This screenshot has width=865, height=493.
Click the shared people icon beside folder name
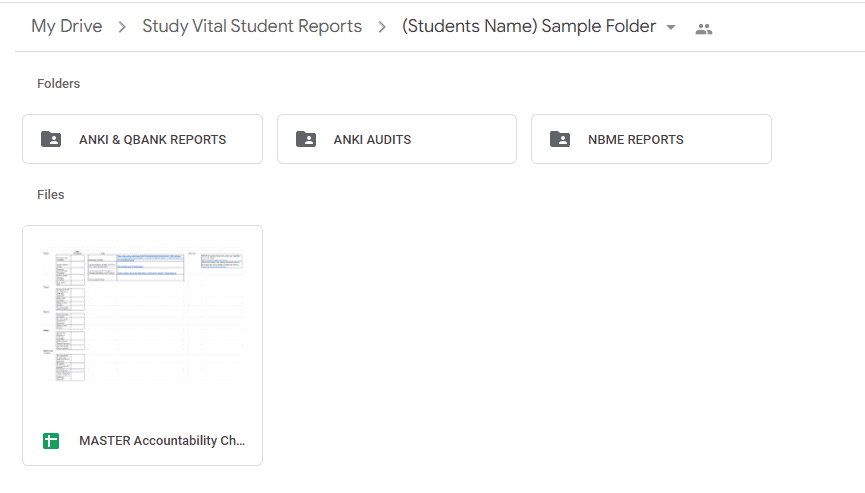[703, 29]
